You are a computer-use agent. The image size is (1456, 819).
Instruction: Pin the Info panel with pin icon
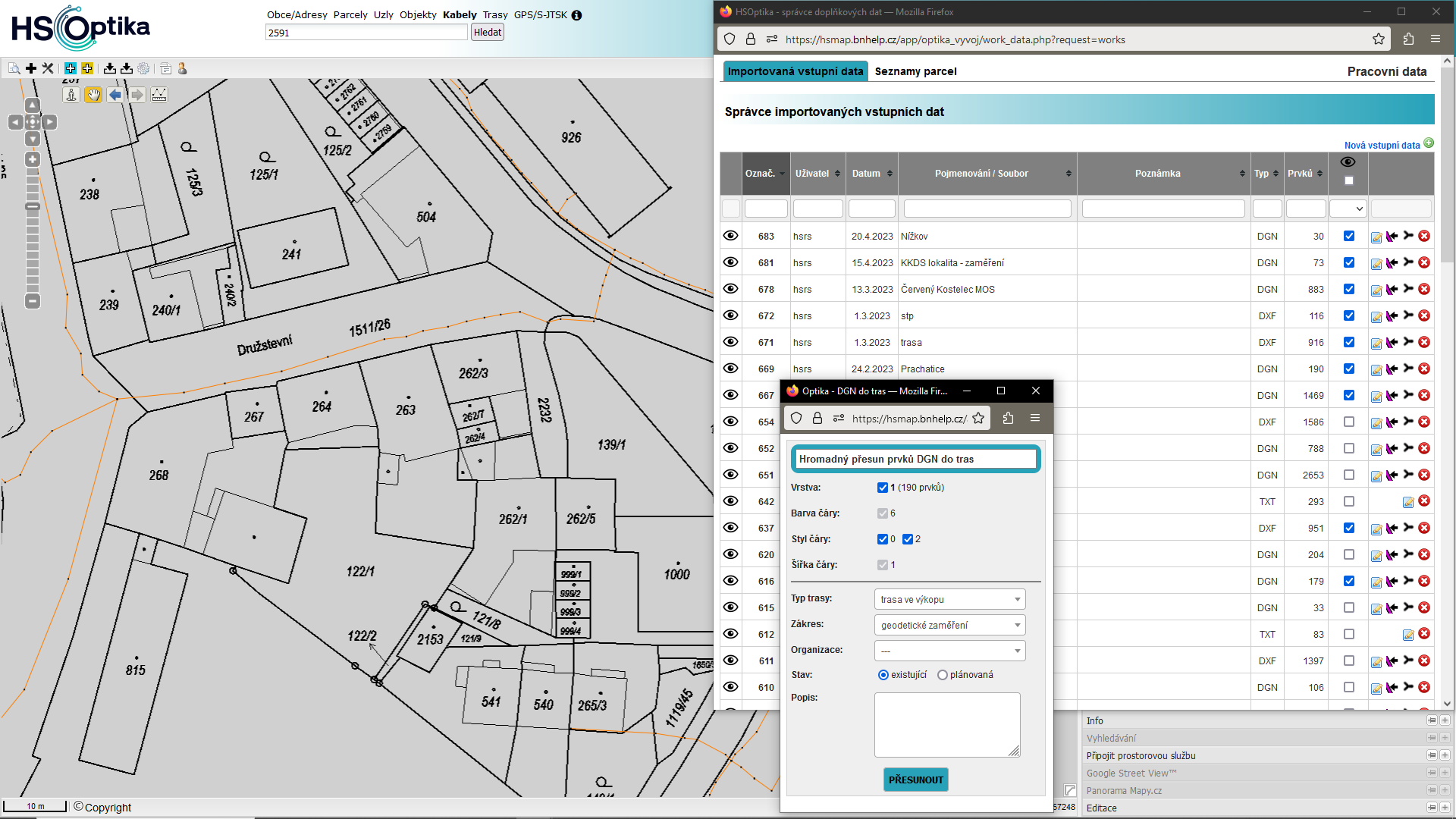coord(1432,720)
